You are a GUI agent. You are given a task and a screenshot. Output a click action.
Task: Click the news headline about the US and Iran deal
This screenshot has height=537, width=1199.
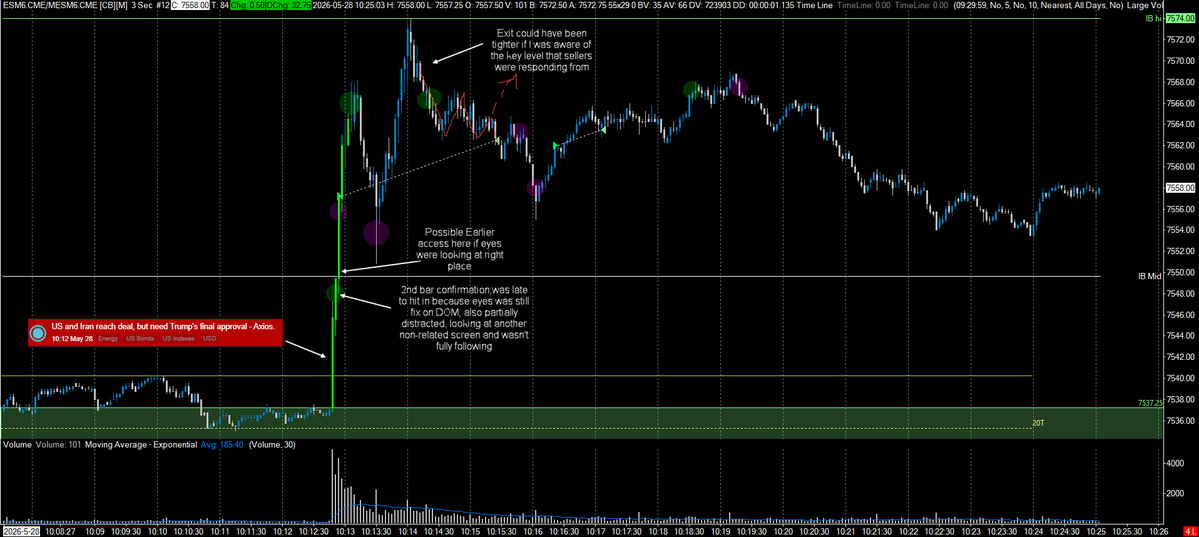pyautogui.click(x=163, y=326)
